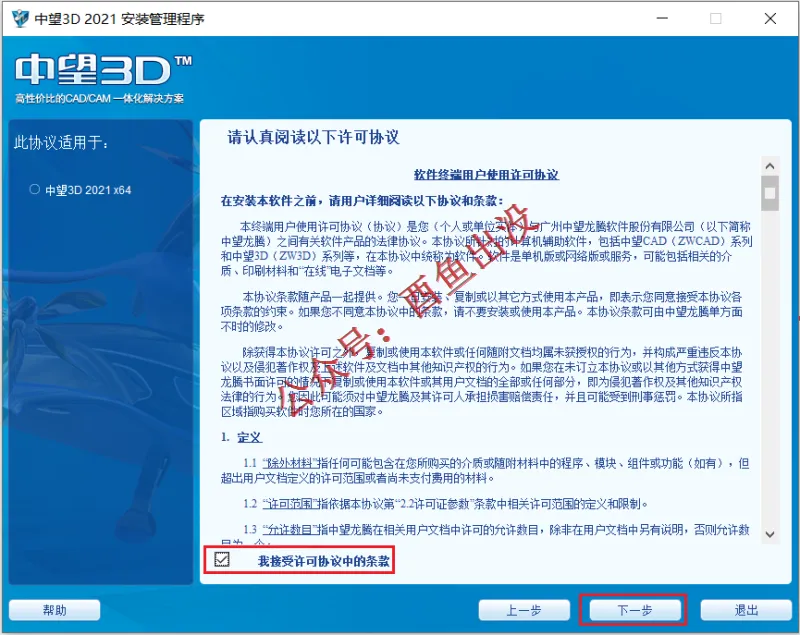The width and height of the screenshot is (800, 635).
Task: Minimize the installer window
Action: [x=662, y=18]
